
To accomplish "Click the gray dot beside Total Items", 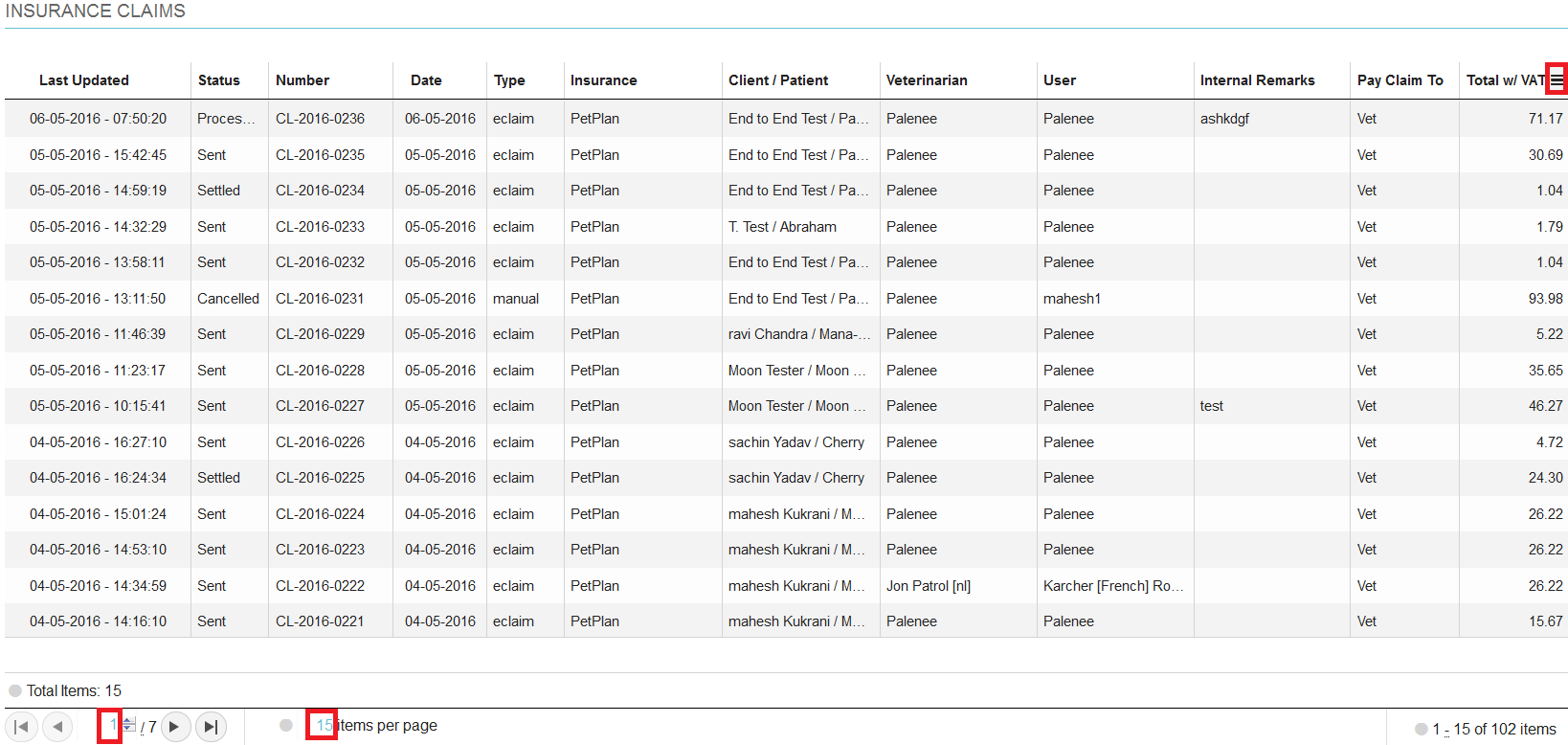I will tap(15, 690).
